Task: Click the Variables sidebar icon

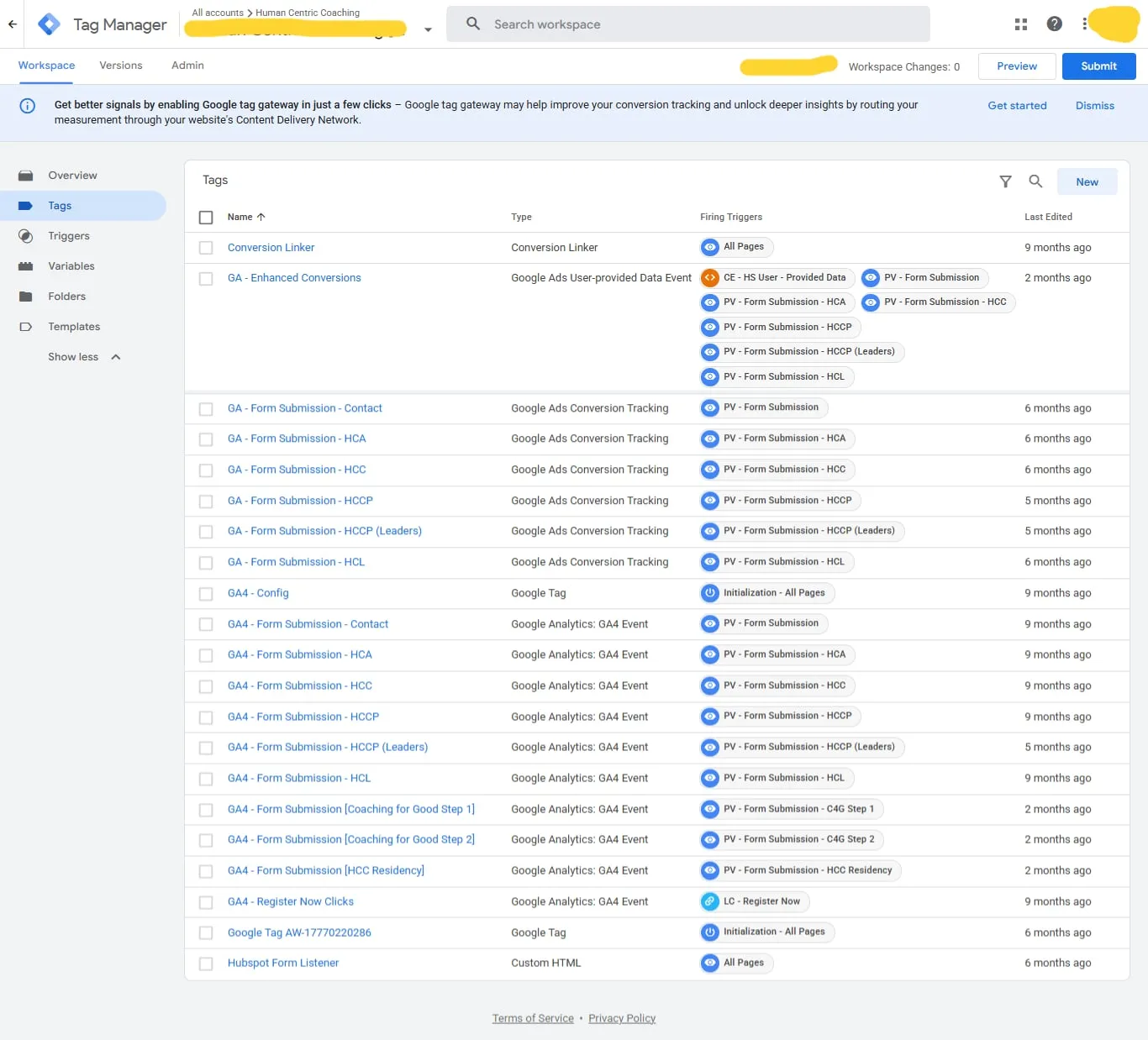Action: point(26,266)
